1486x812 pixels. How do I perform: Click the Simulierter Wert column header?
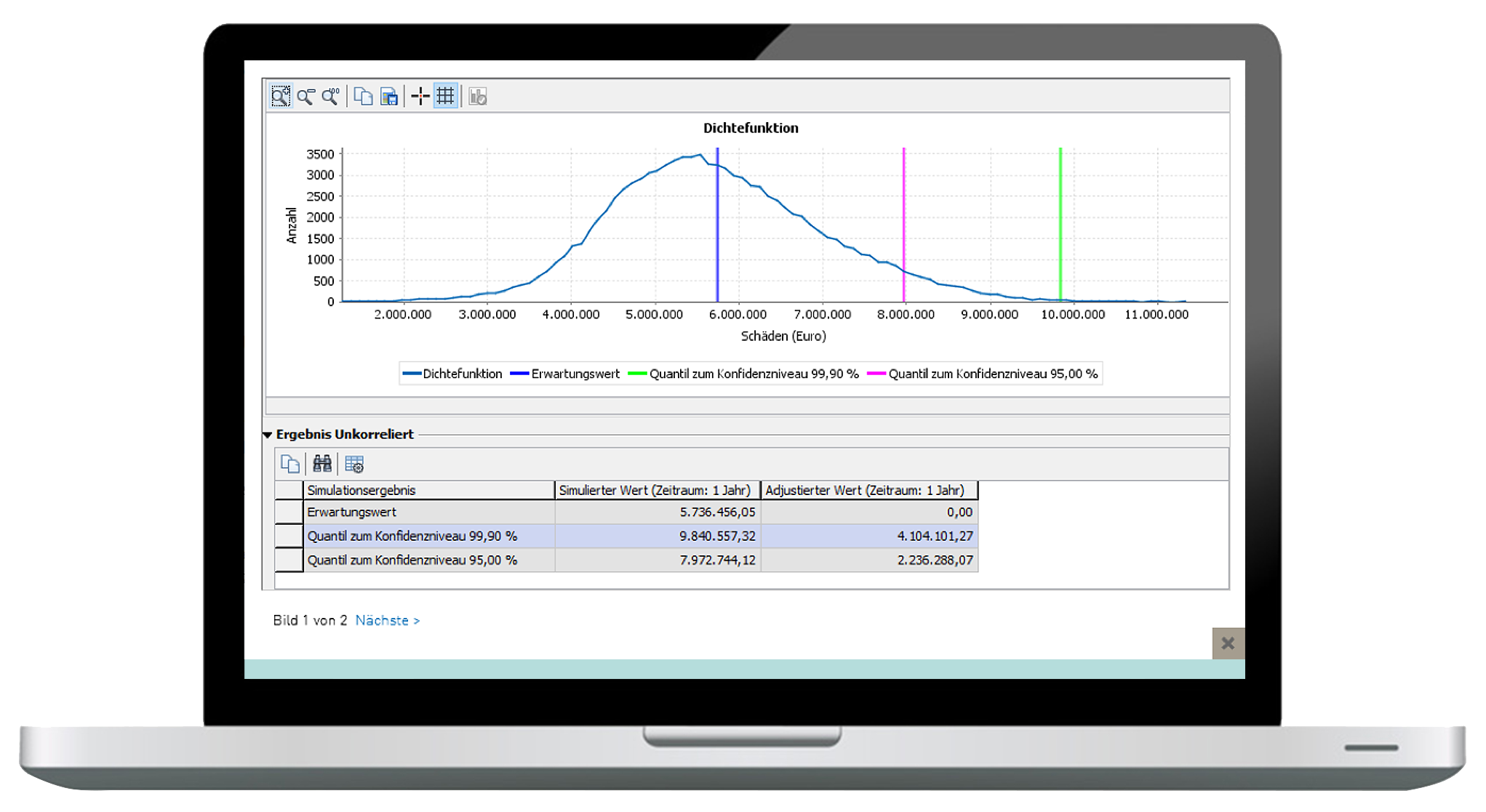coord(657,490)
